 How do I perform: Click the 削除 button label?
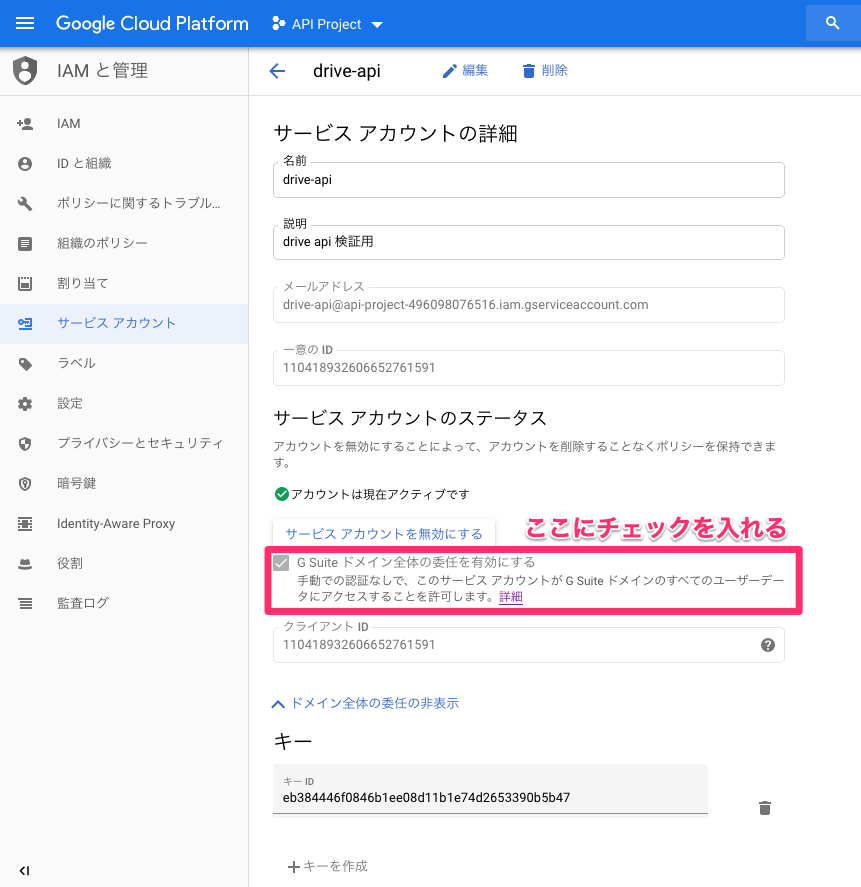tap(554, 70)
